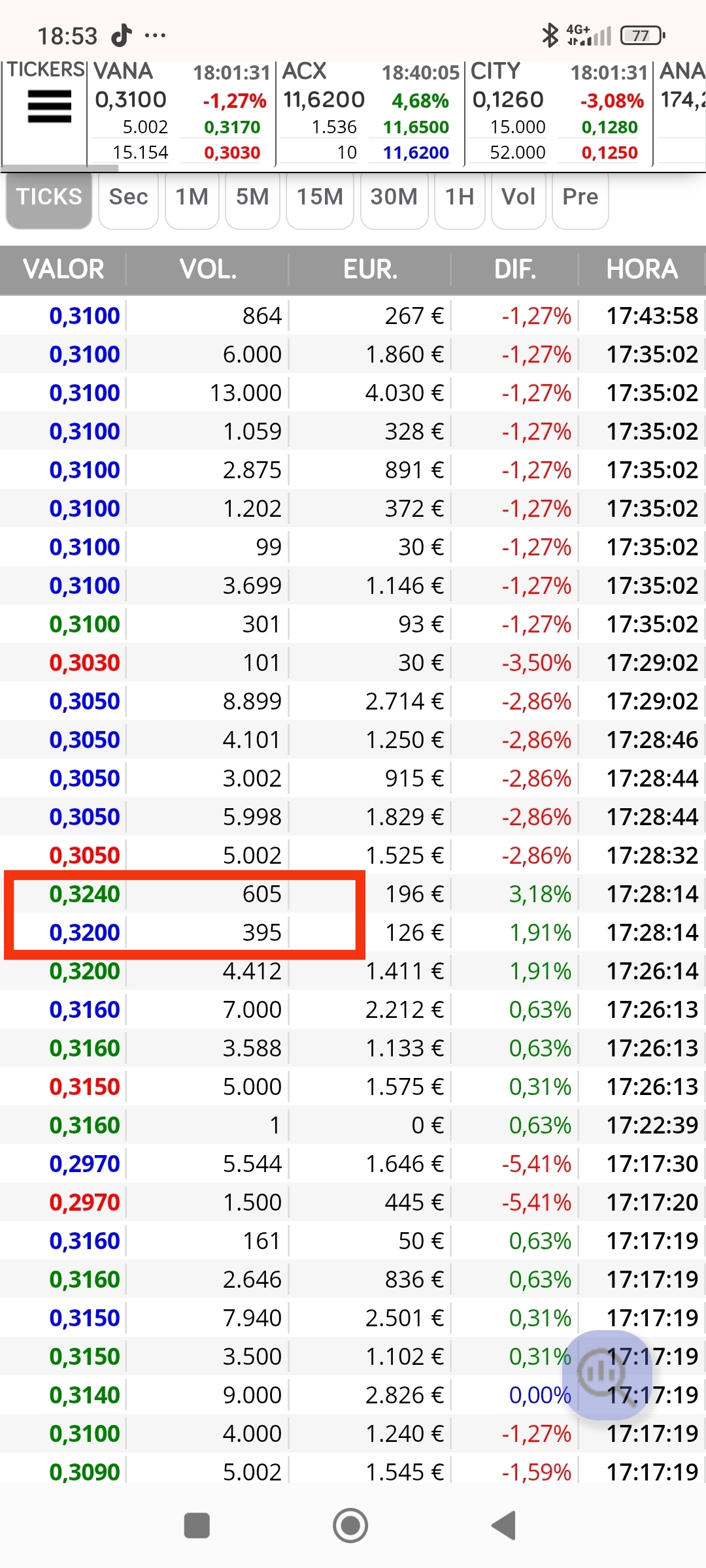706x1568 pixels.
Task: Open the Pre tab
Action: click(x=580, y=197)
